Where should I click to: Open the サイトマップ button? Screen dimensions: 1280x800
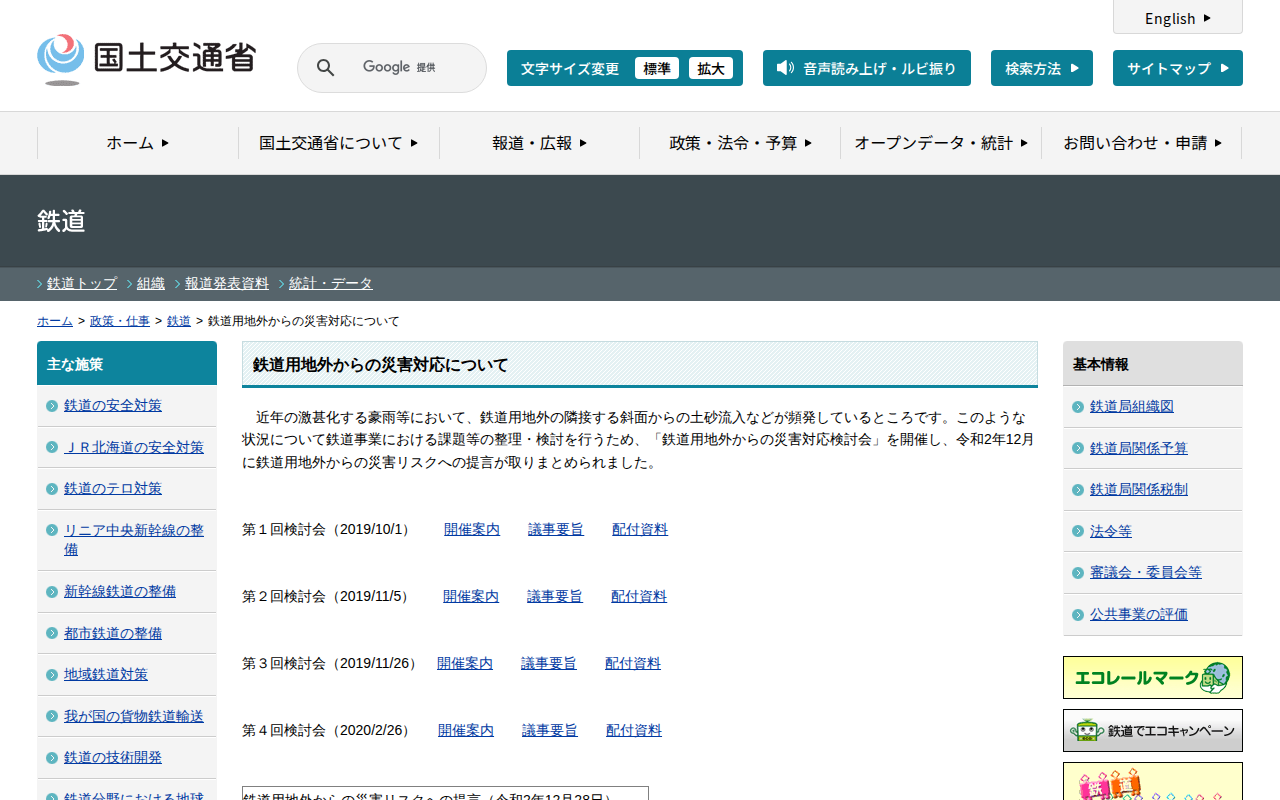coord(1177,68)
